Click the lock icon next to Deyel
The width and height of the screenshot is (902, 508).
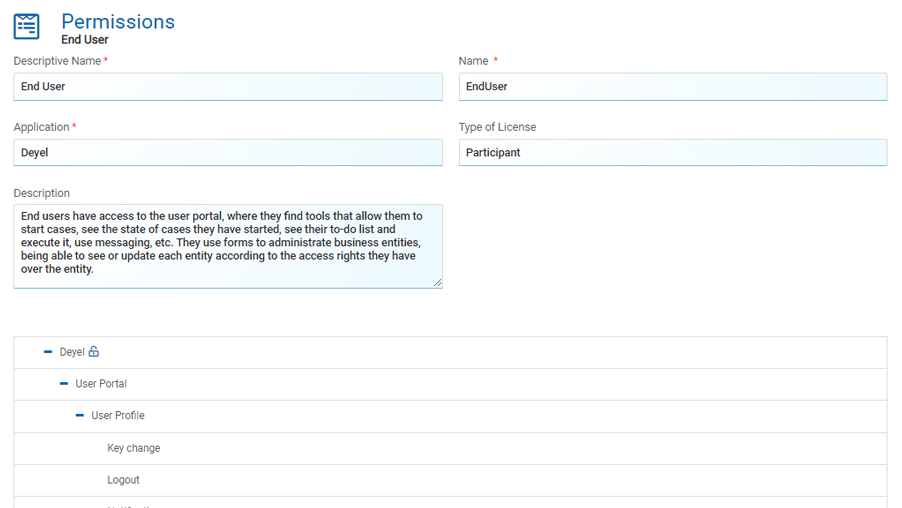(x=94, y=352)
